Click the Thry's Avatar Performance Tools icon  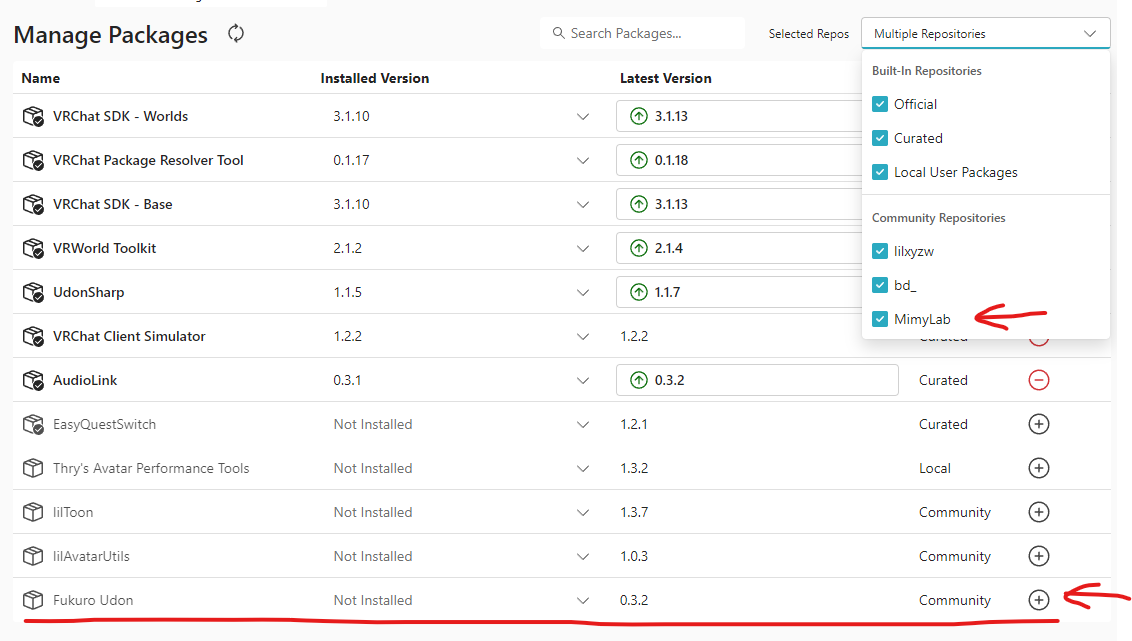coord(33,468)
